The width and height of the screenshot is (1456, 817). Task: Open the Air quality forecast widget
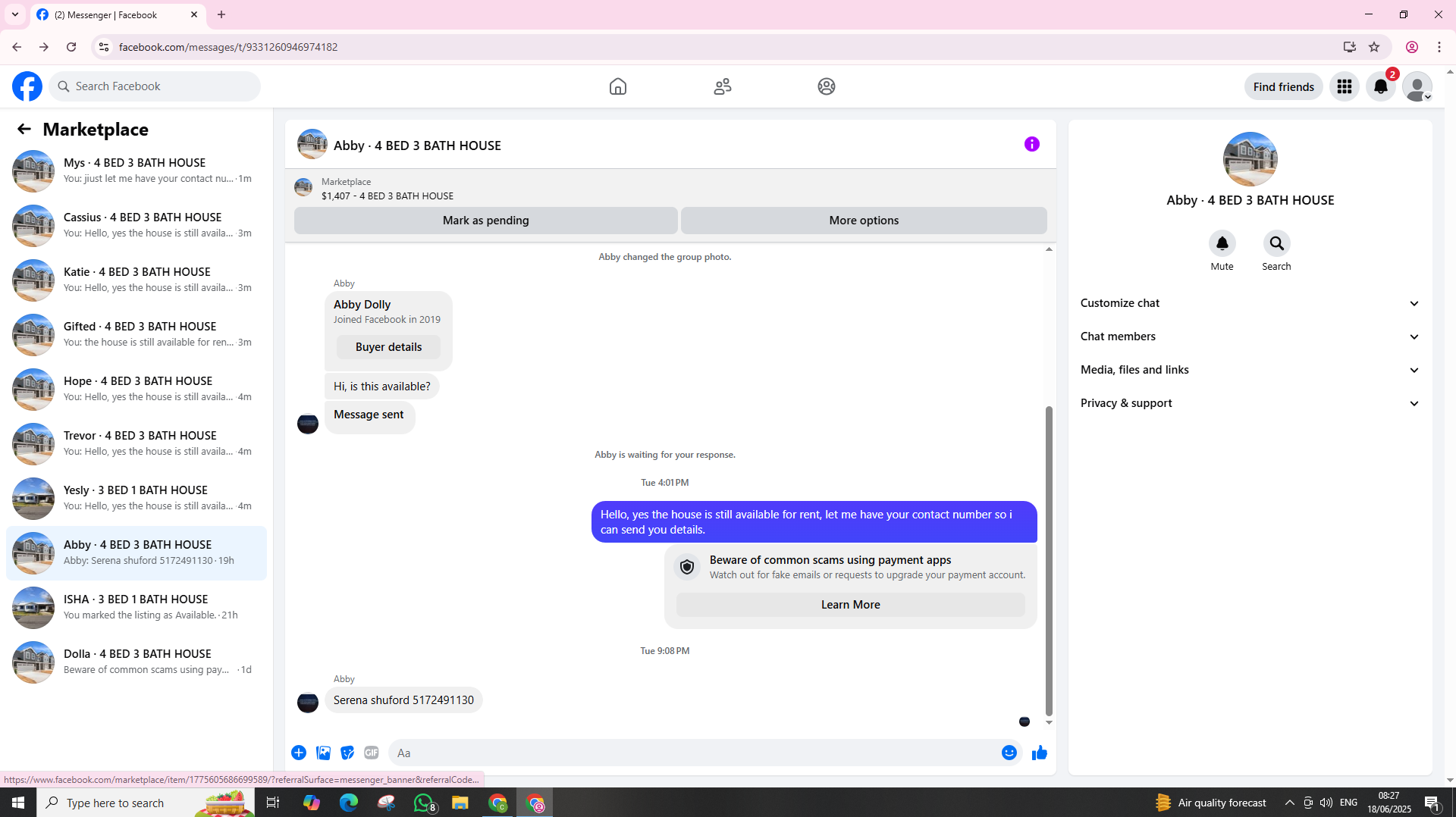[1211, 803]
